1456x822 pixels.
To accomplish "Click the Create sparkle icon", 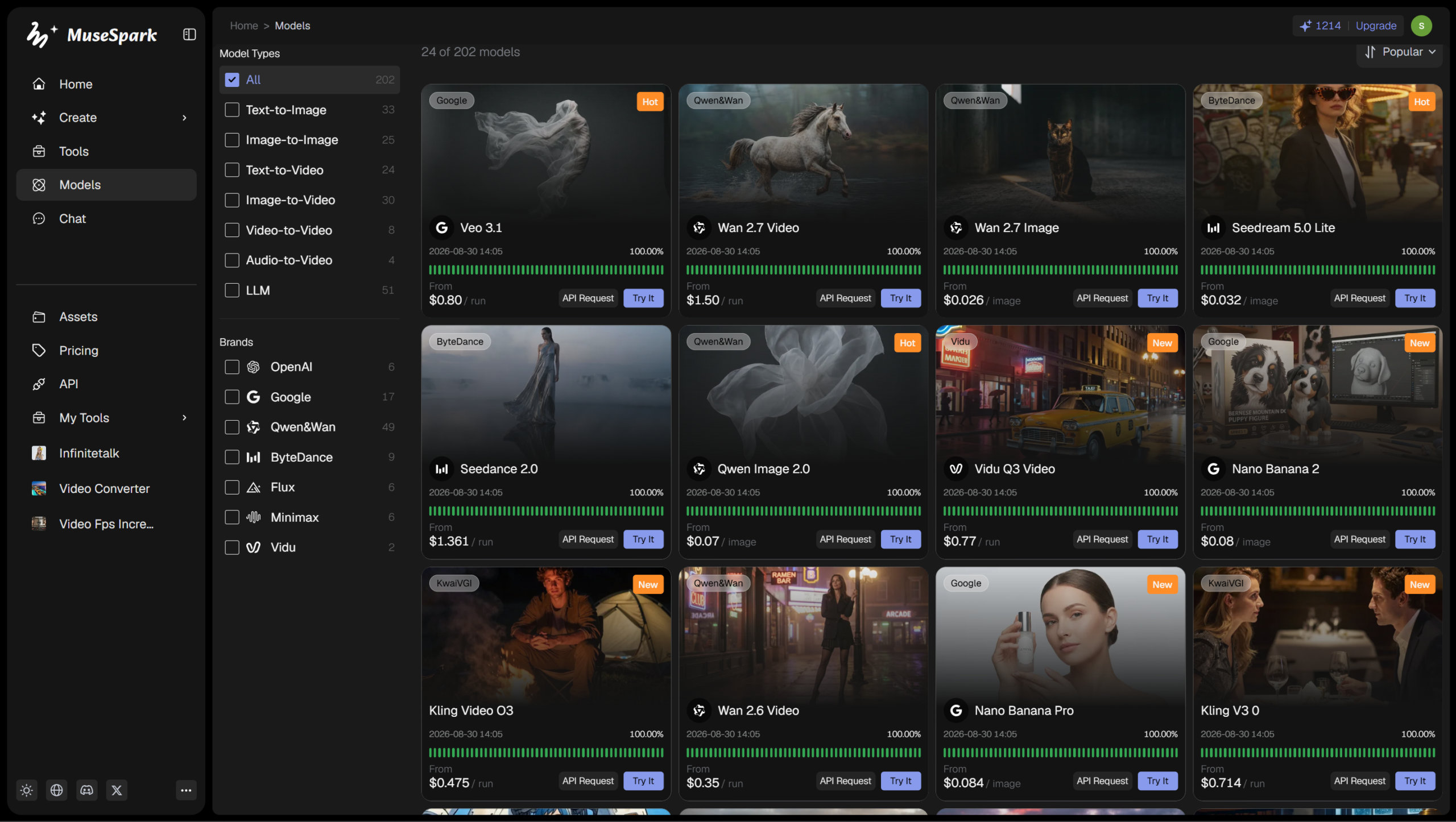I will point(39,118).
